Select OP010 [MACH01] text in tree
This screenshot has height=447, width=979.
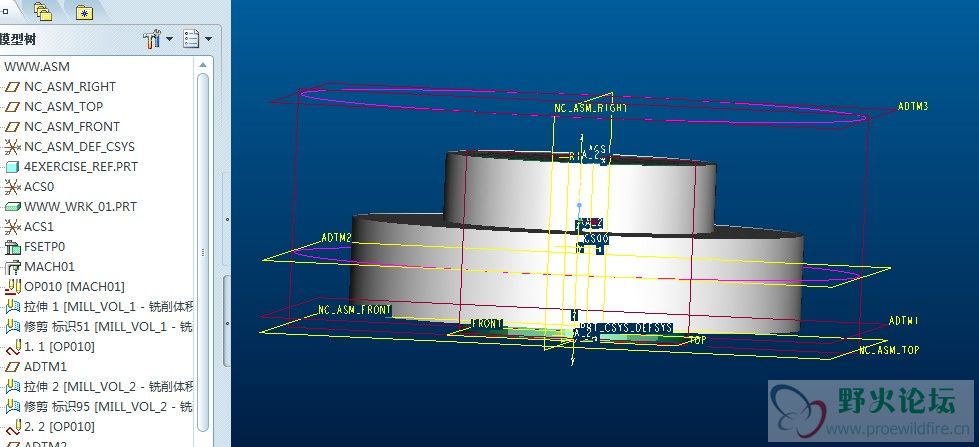pyautogui.click(x=74, y=287)
